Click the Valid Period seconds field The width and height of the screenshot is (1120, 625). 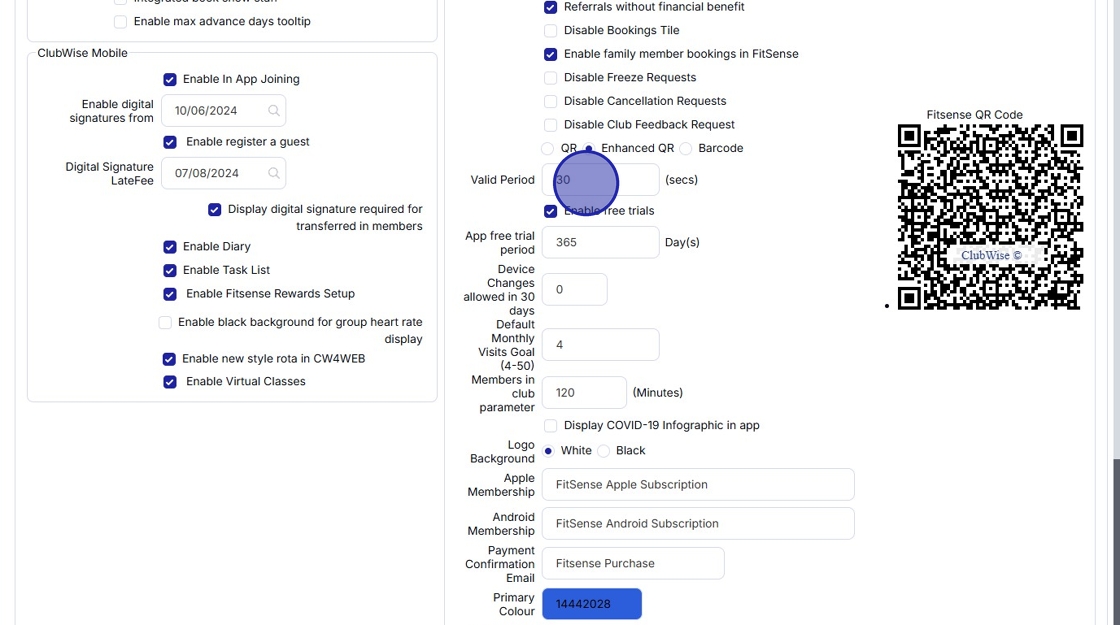(x=601, y=180)
